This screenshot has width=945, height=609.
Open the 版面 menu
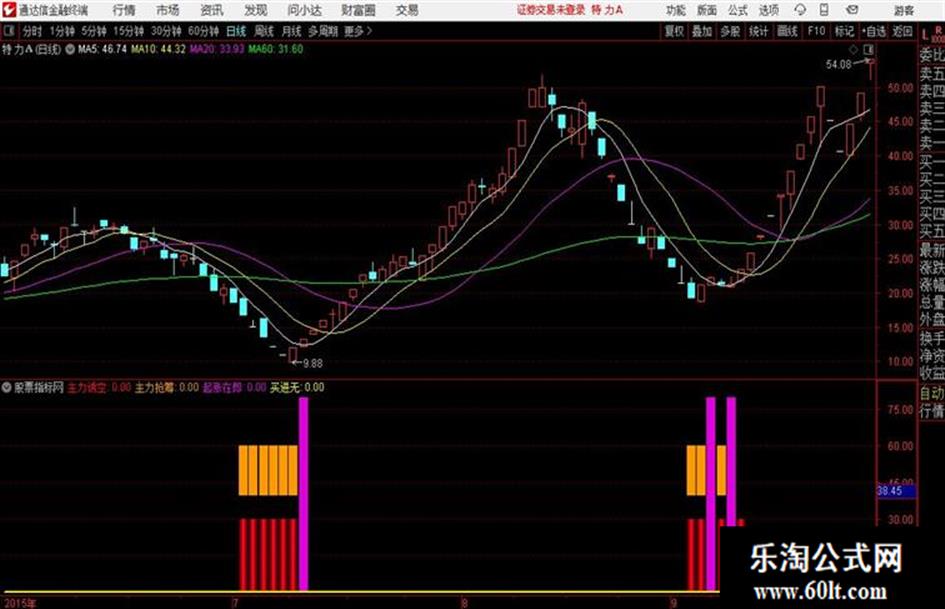coord(706,10)
